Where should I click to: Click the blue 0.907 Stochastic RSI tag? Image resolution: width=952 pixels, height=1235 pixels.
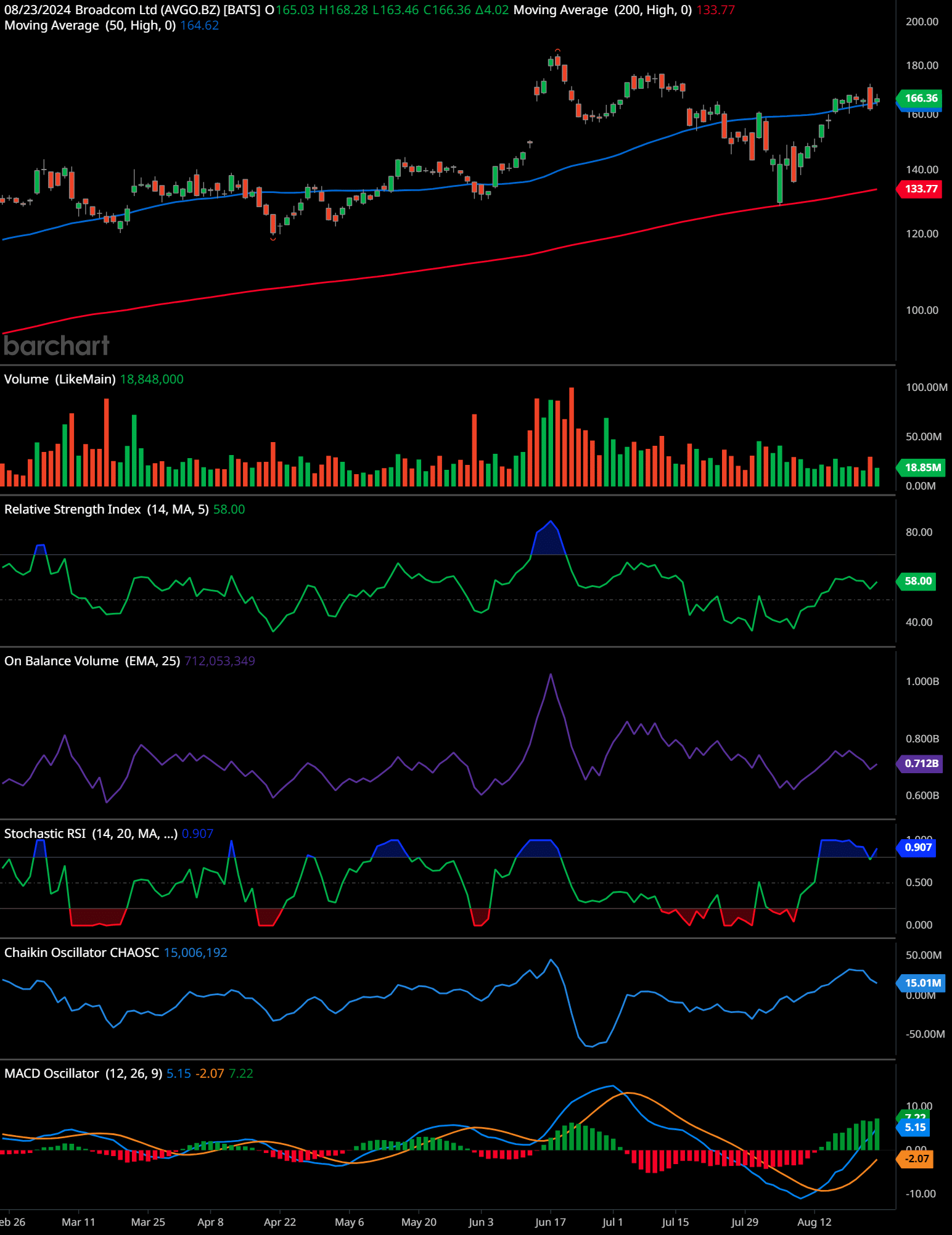coord(917,847)
